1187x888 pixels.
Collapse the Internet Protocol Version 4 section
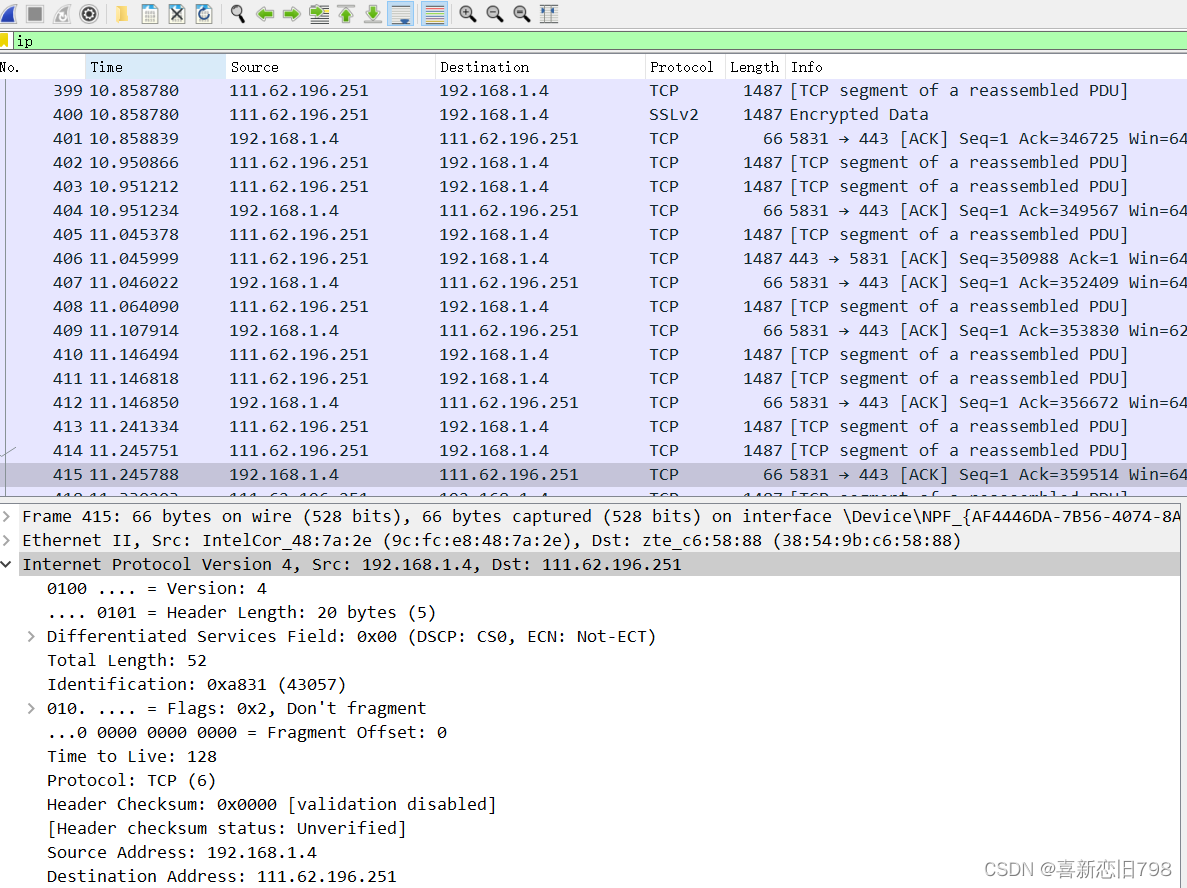point(7,564)
